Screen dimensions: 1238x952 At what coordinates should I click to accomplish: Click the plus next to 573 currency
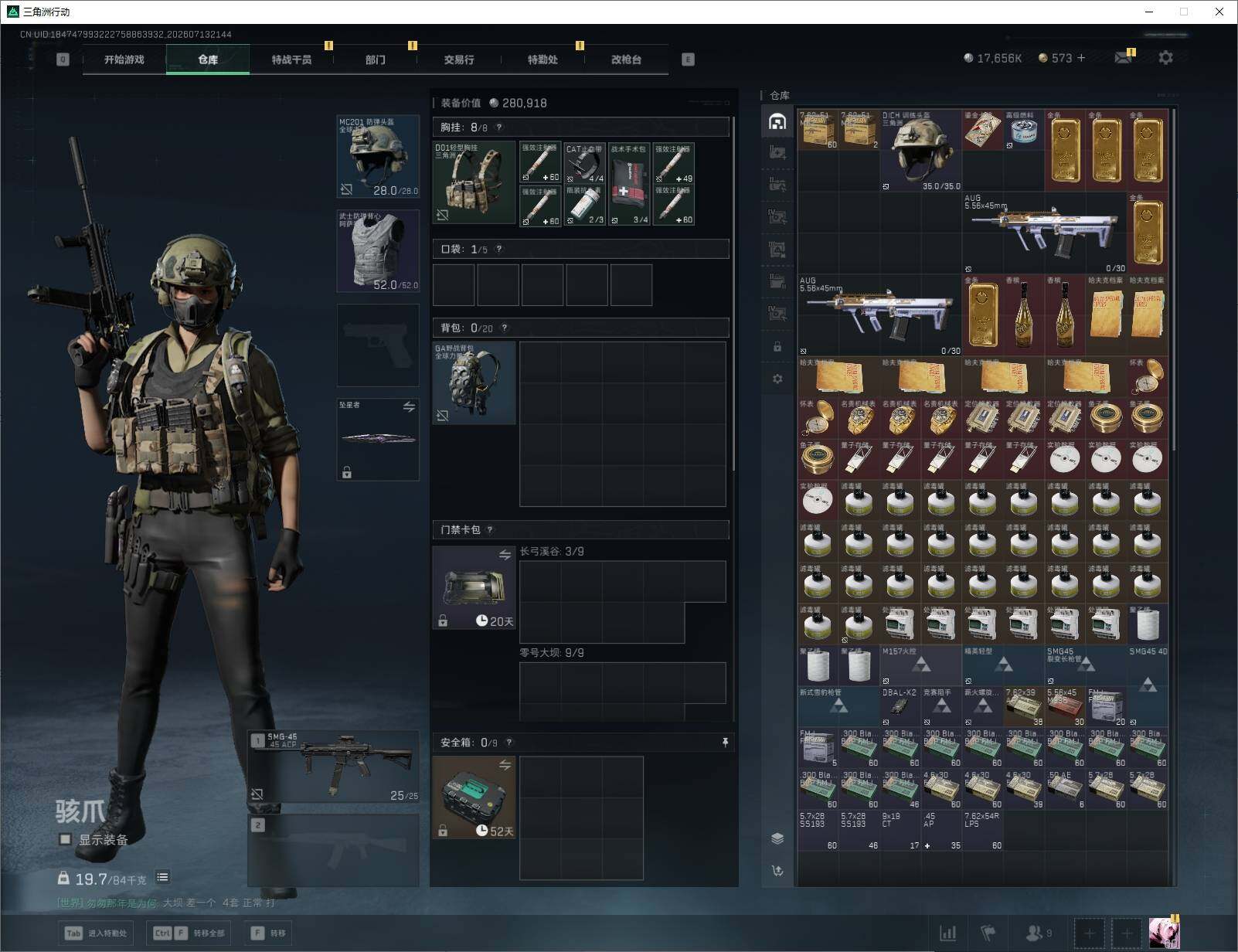(x=1080, y=58)
